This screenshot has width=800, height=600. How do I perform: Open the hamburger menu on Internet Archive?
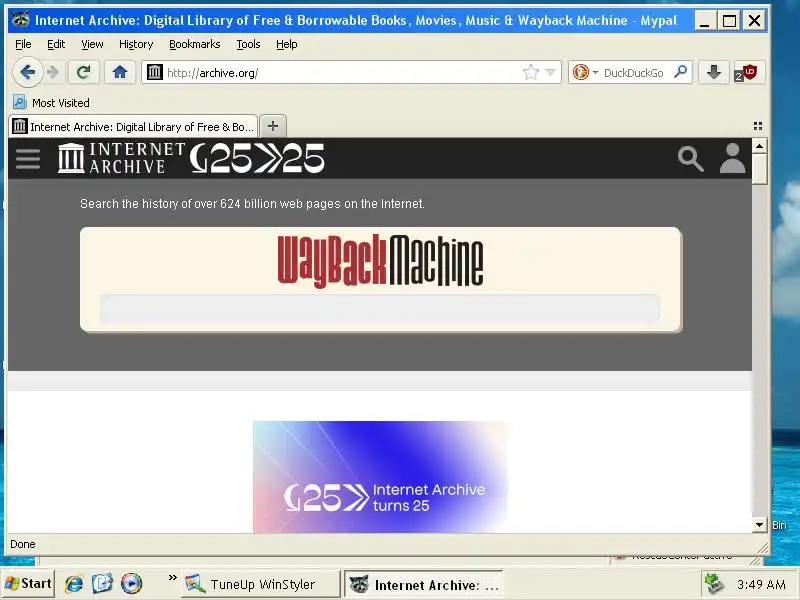tap(28, 159)
